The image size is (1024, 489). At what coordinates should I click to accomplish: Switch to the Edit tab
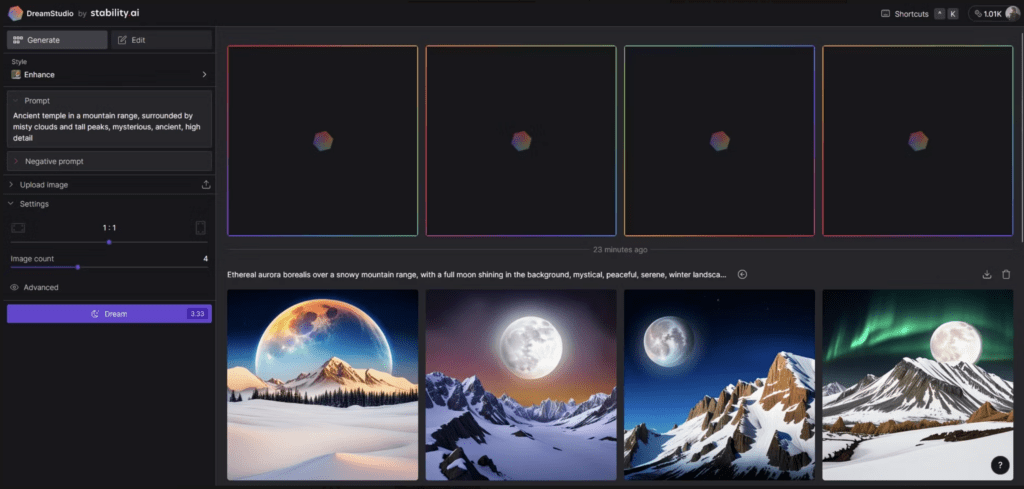click(161, 40)
